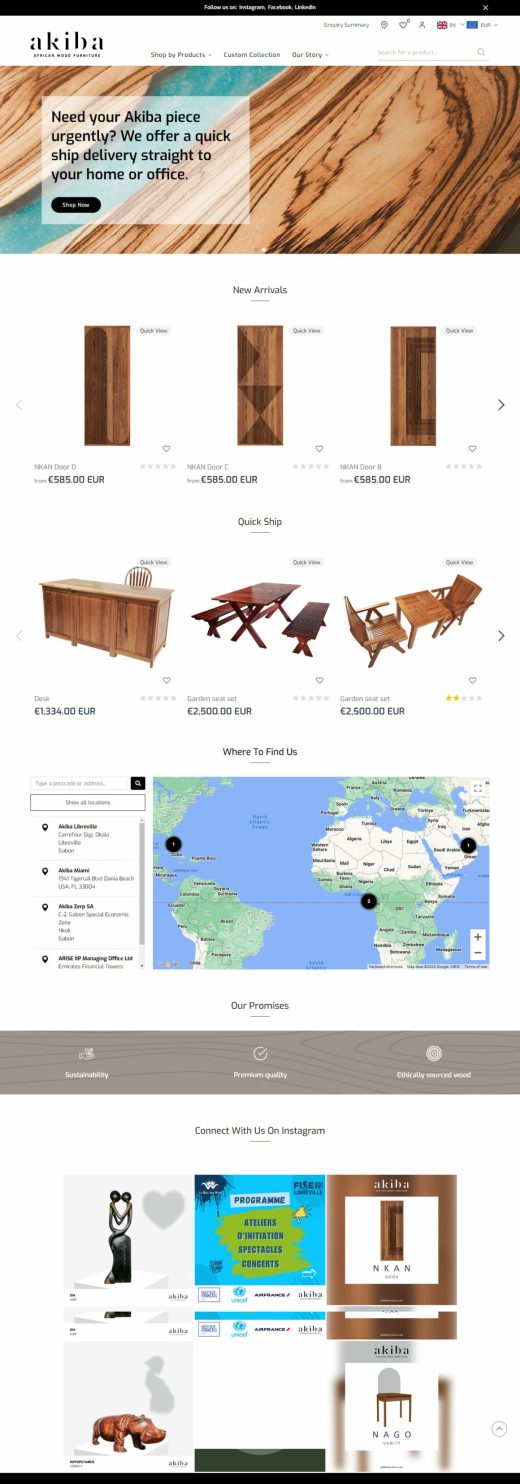Image resolution: width=520 pixels, height=1484 pixels.
Task: Click Show all locations button
Action: click(88, 802)
